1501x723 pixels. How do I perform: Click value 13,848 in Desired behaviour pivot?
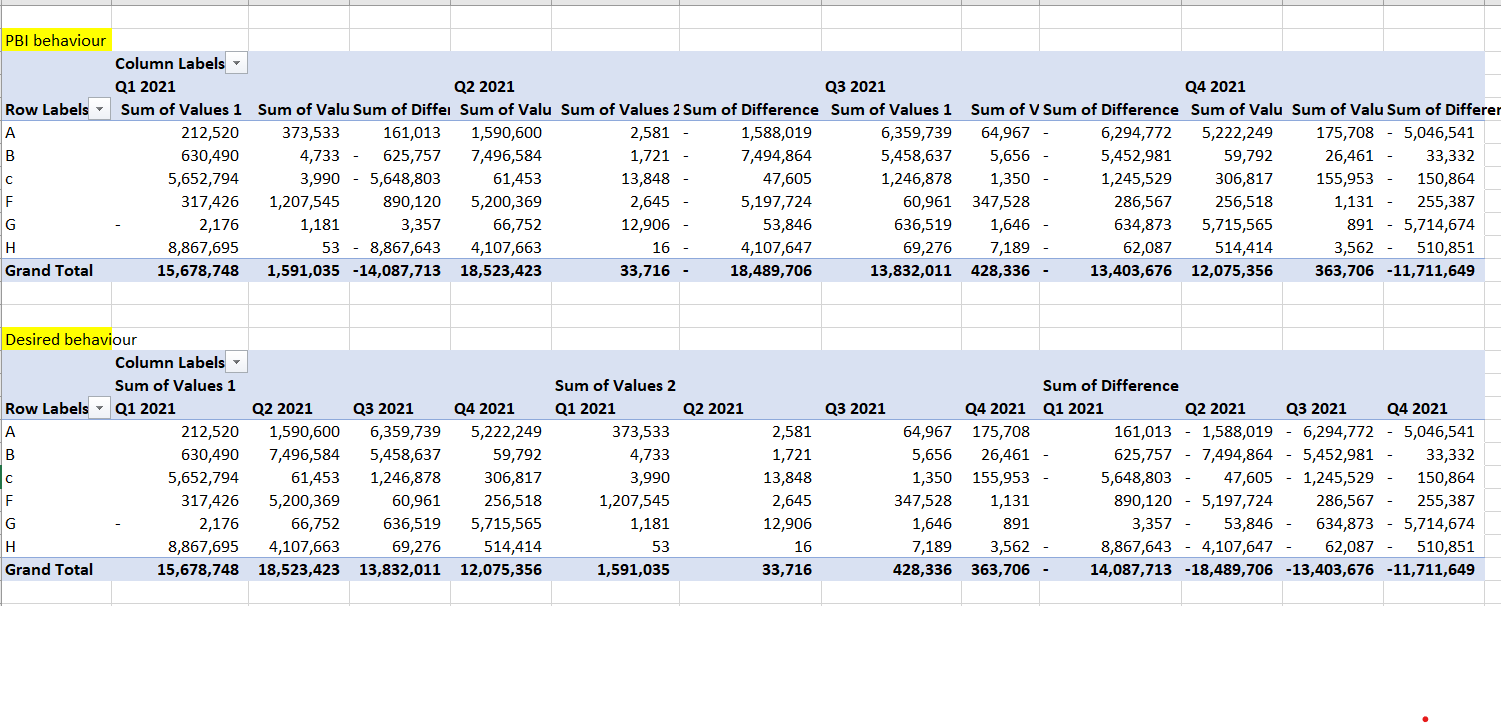pyautogui.click(x=787, y=477)
